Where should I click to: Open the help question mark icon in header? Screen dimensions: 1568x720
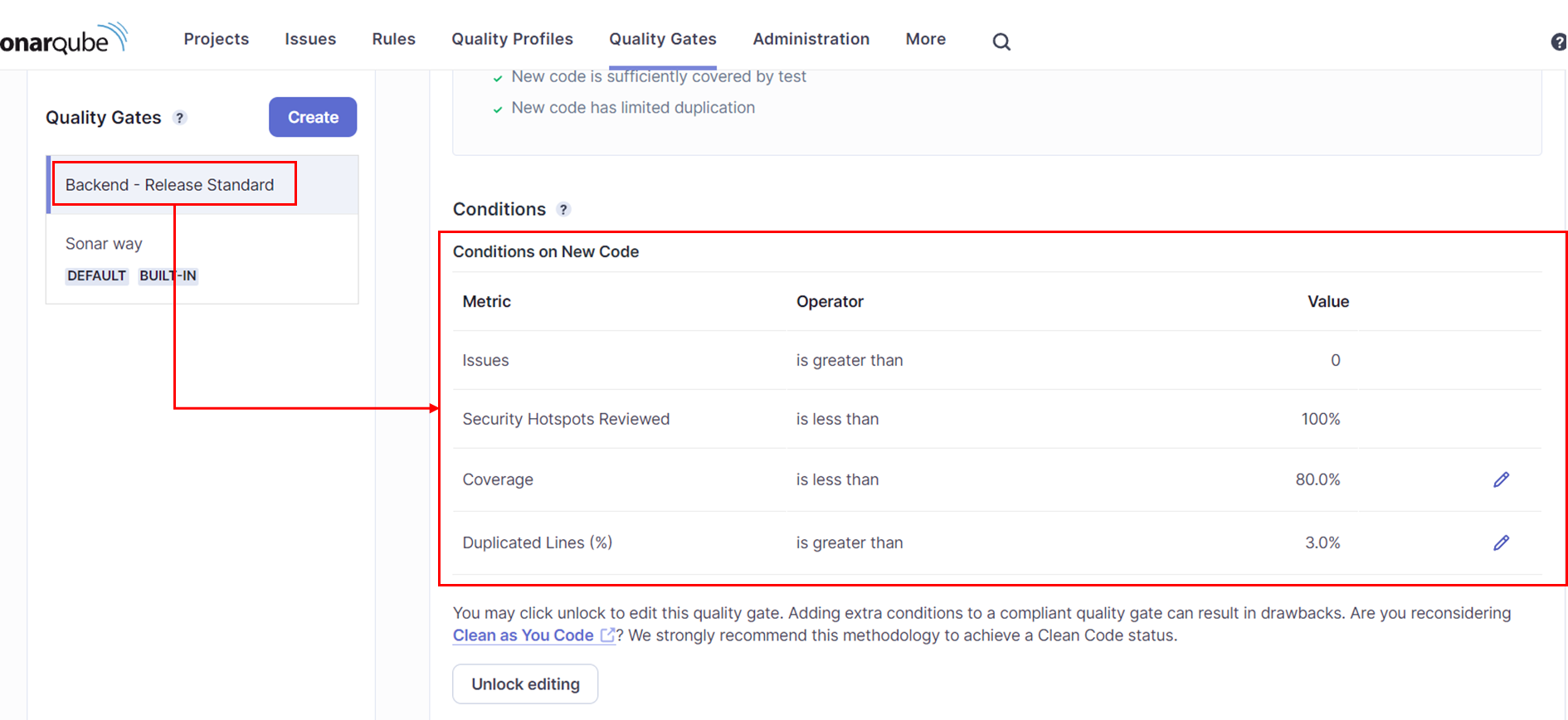1559,41
